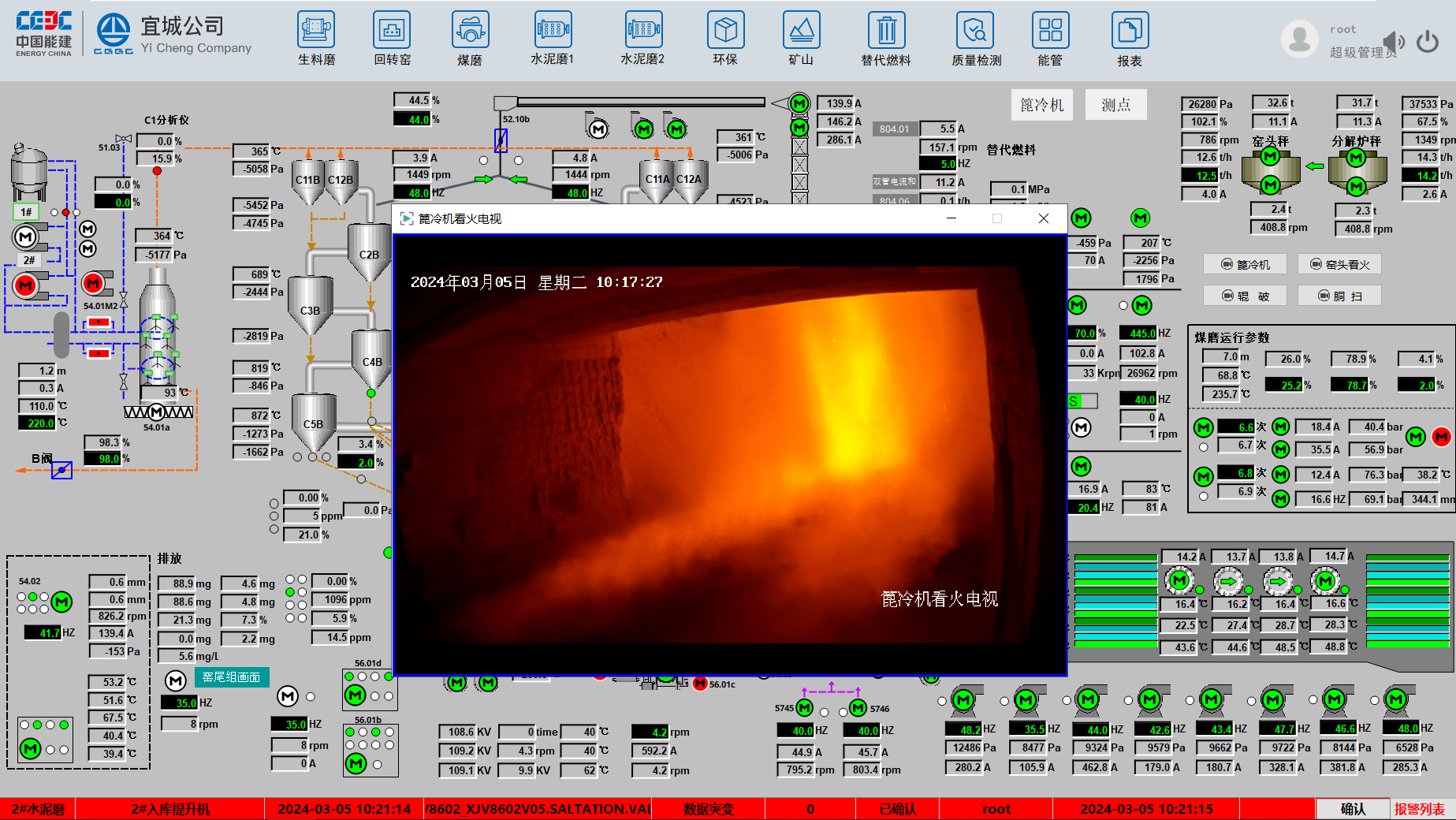Click the 48.0 HZ setpoint under 1449 rpm

coord(412,192)
